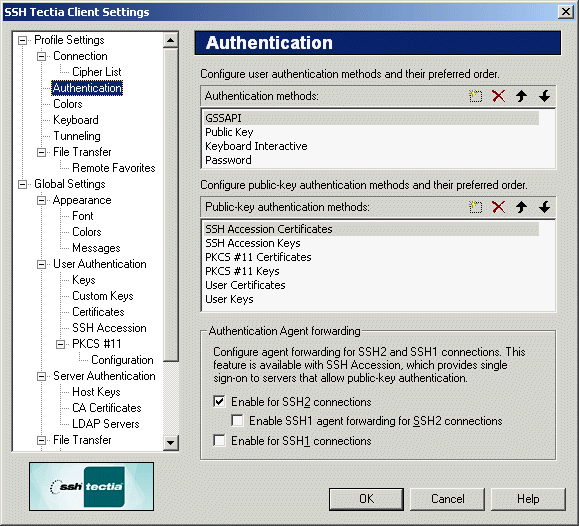Click OK to save settings
This screenshot has height=526, width=579.
pyautogui.click(x=366, y=499)
